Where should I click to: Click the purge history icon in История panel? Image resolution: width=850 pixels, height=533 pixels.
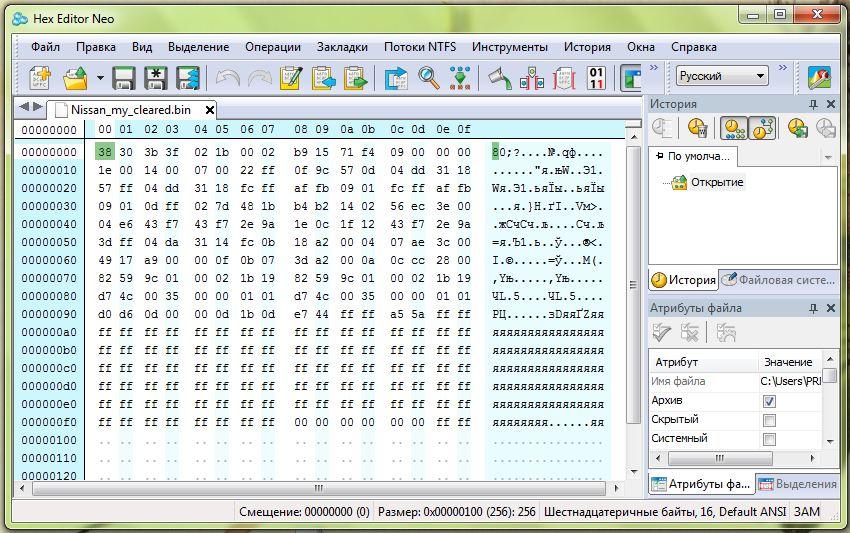[x=697, y=128]
